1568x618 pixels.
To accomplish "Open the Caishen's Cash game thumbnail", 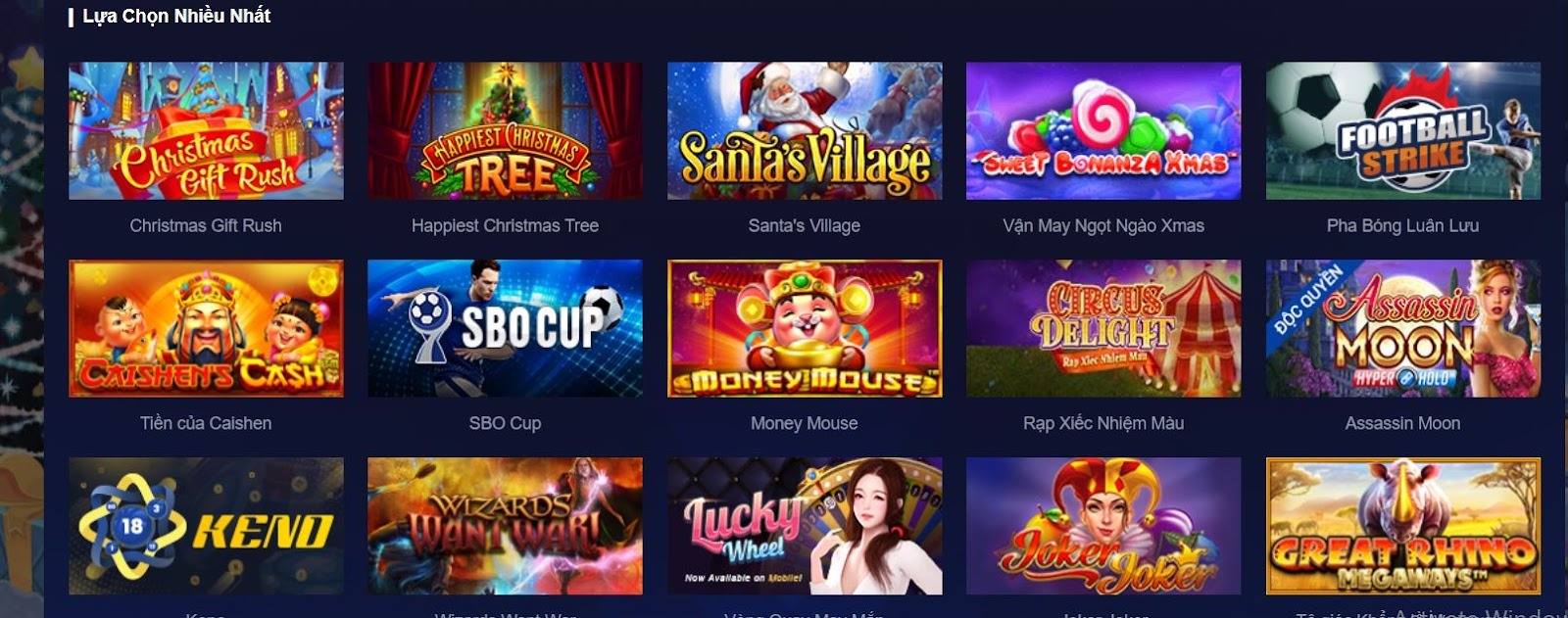I will (206, 328).
